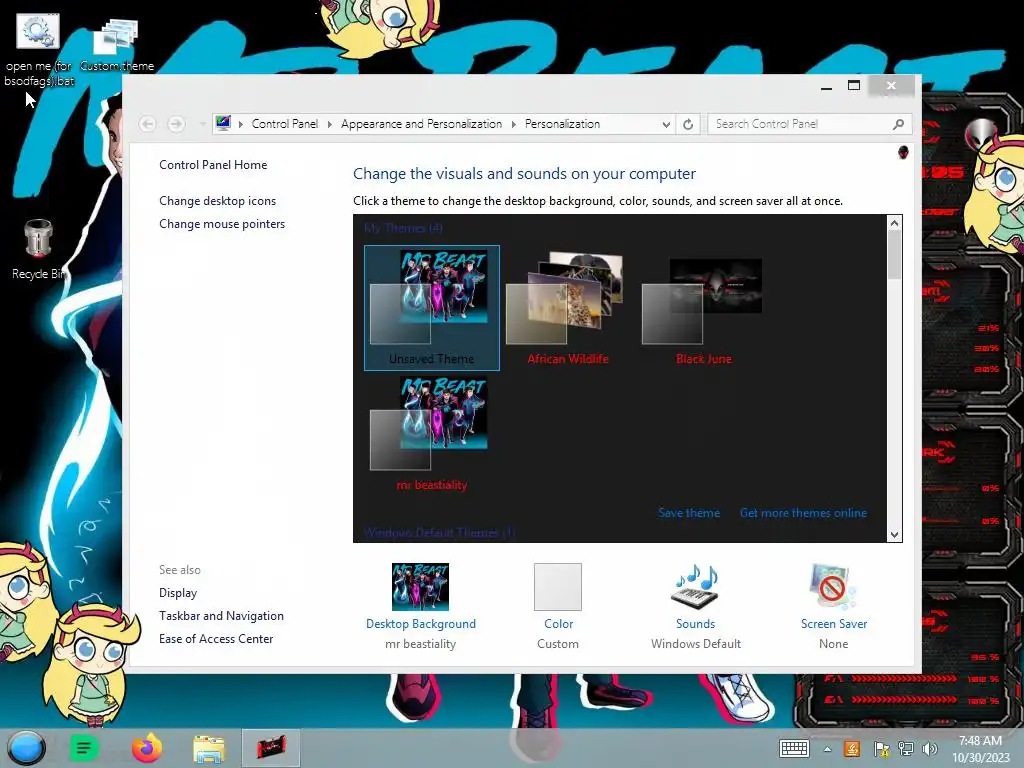Open recent locations dropdown beside Forward

pyautogui.click(x=202, y=124)
